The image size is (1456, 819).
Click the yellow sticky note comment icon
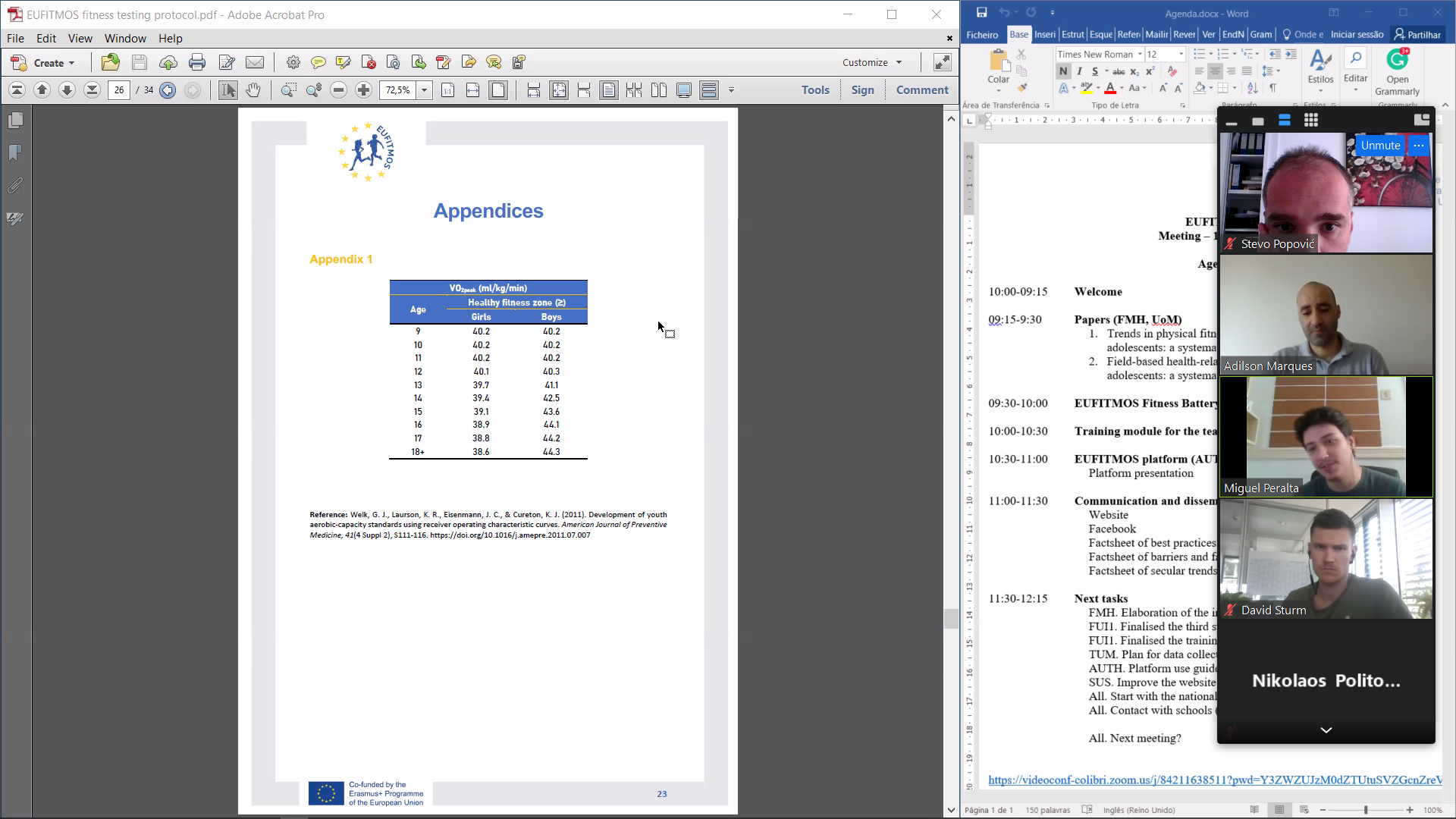(x=318, y=62)
